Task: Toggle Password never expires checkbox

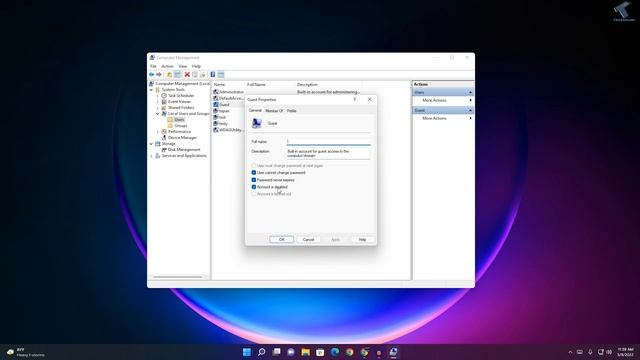Action: point(254,180)
